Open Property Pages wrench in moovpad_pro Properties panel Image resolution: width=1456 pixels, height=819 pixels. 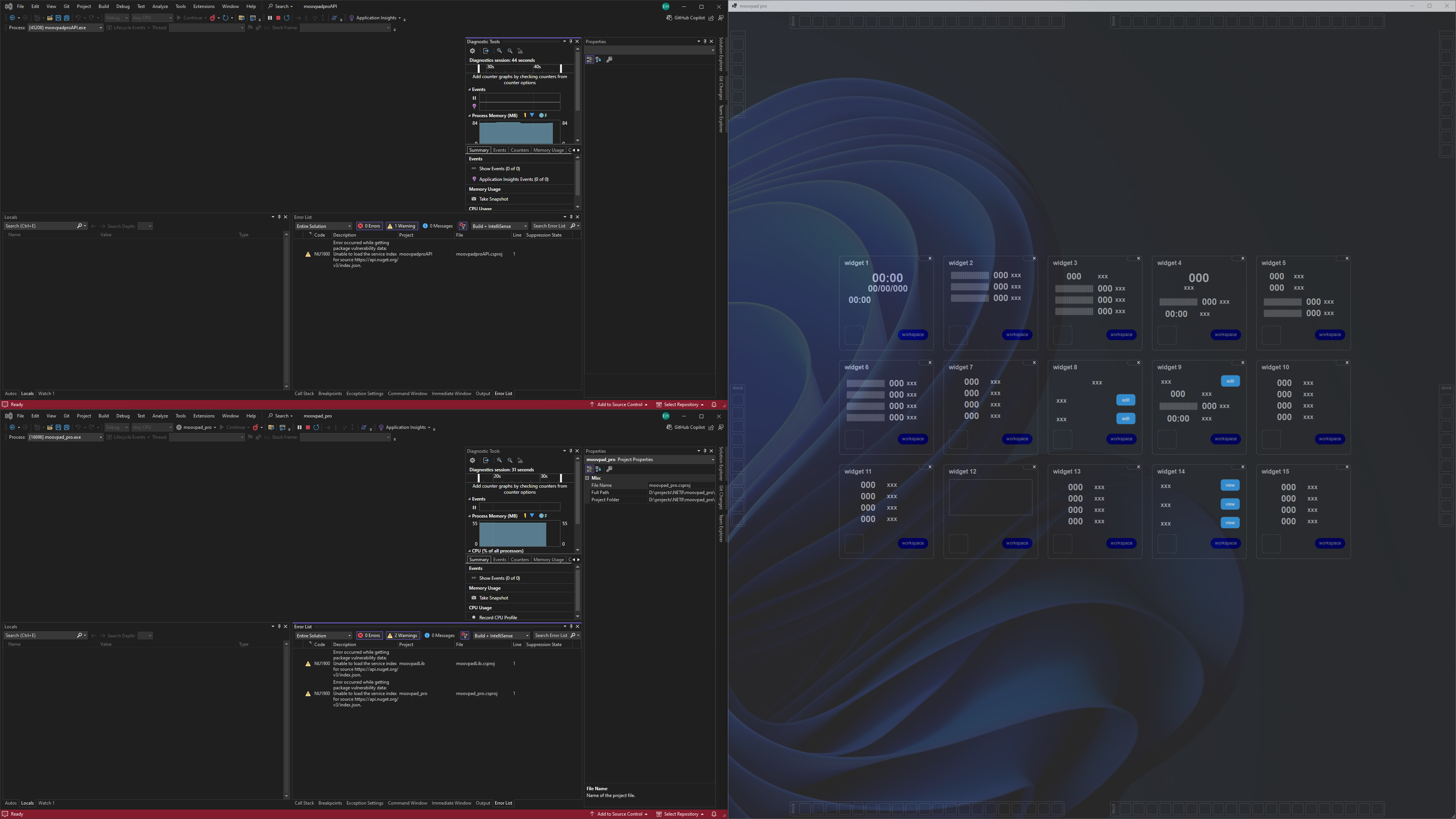(x=609, y=469)
